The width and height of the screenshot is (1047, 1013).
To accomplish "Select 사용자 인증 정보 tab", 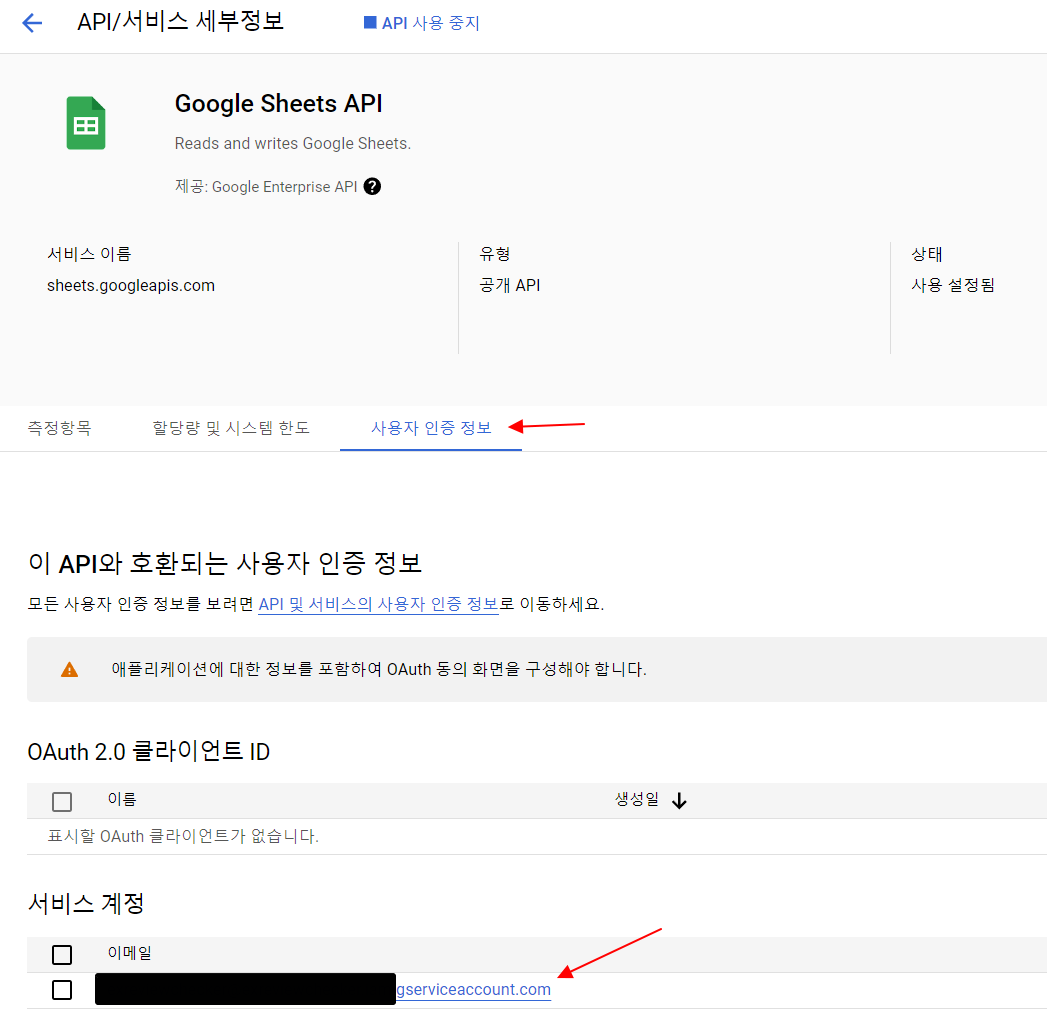I will (431, 427).
